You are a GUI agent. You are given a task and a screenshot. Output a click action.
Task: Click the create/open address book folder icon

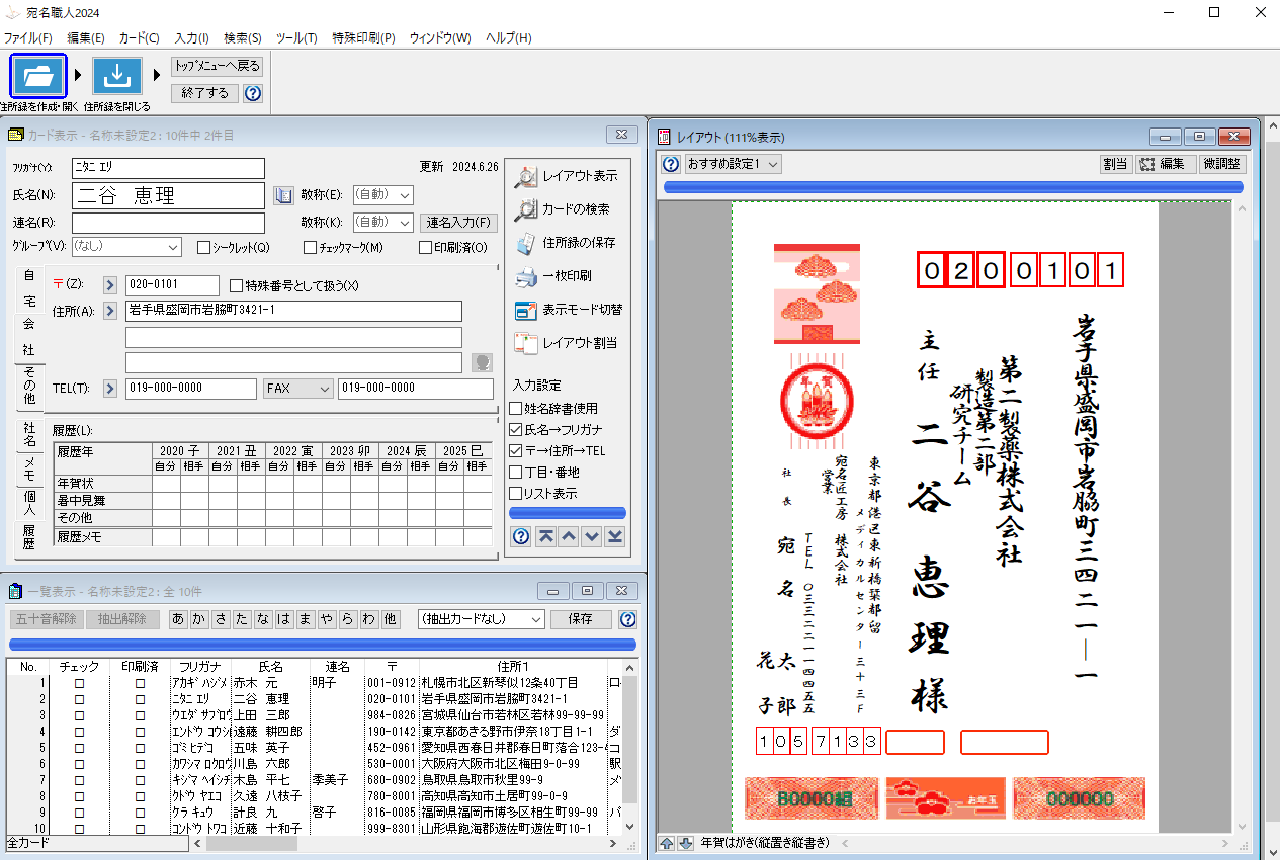click(39, 76)
